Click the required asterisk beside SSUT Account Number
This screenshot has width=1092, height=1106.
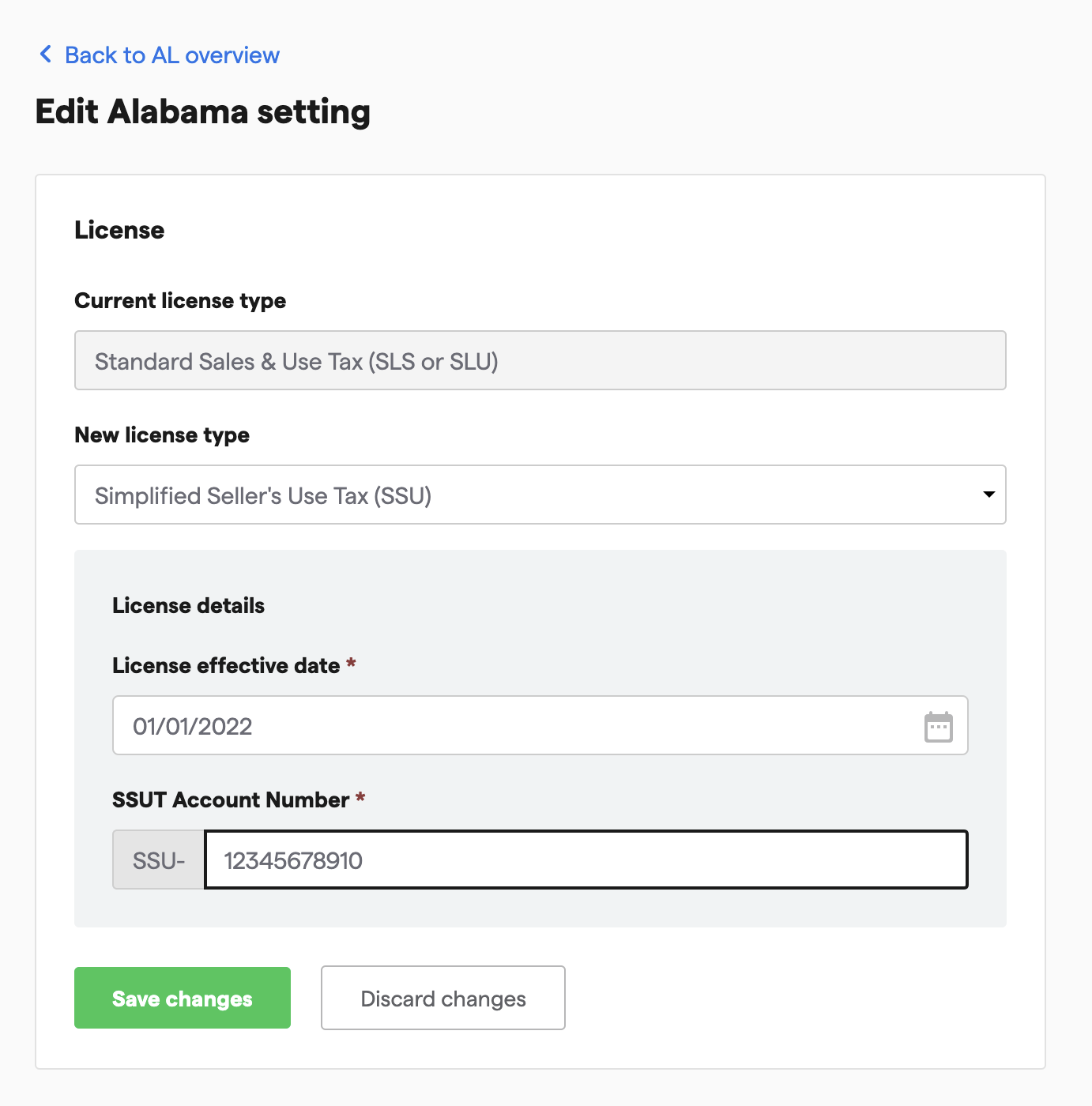tap(360, 798)
